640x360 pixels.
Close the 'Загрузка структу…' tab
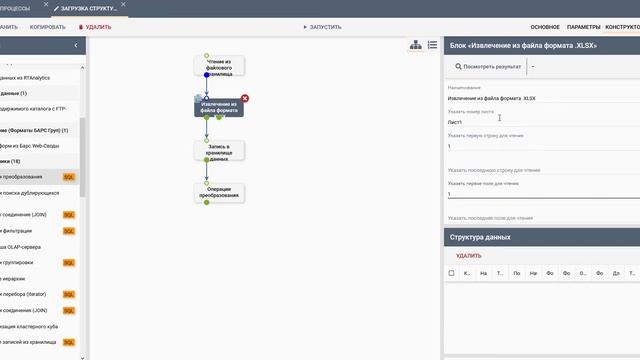(123, 4)
